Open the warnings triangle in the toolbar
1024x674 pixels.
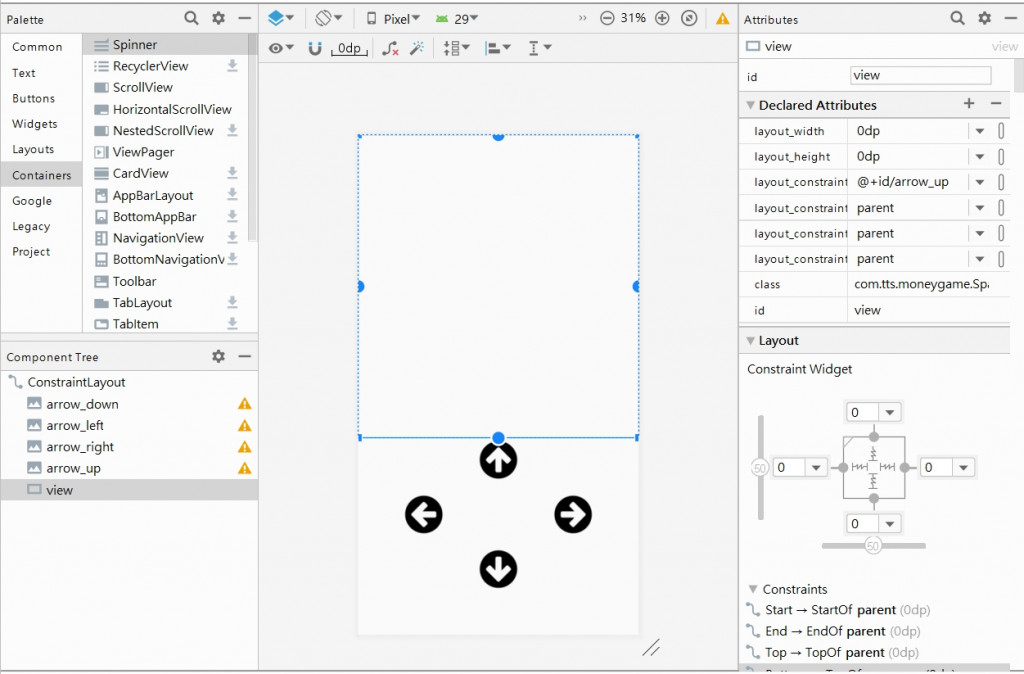pyautogui.click(x=722, y=18)
